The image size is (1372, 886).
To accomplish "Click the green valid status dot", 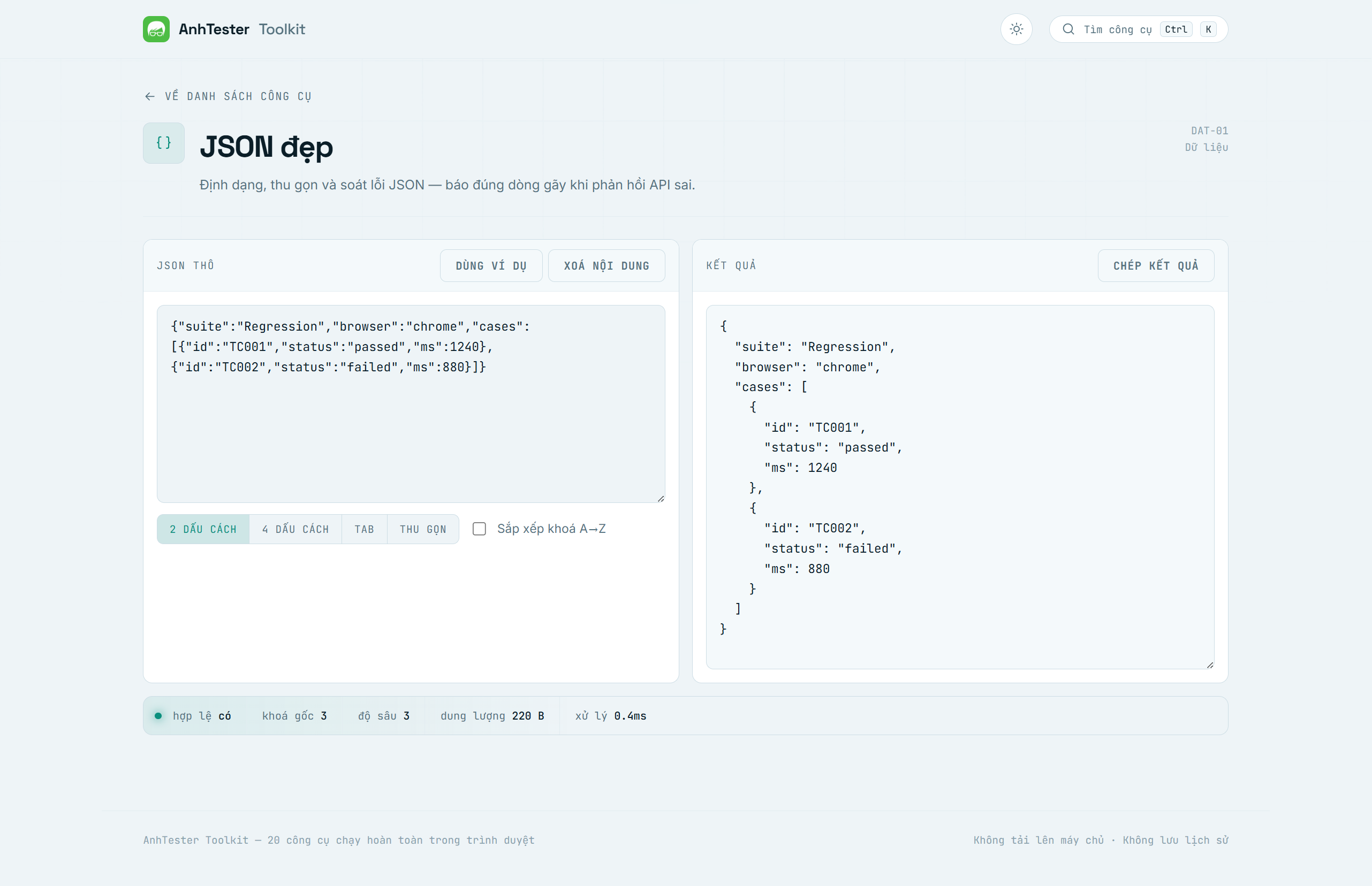I will pos(158,716).
